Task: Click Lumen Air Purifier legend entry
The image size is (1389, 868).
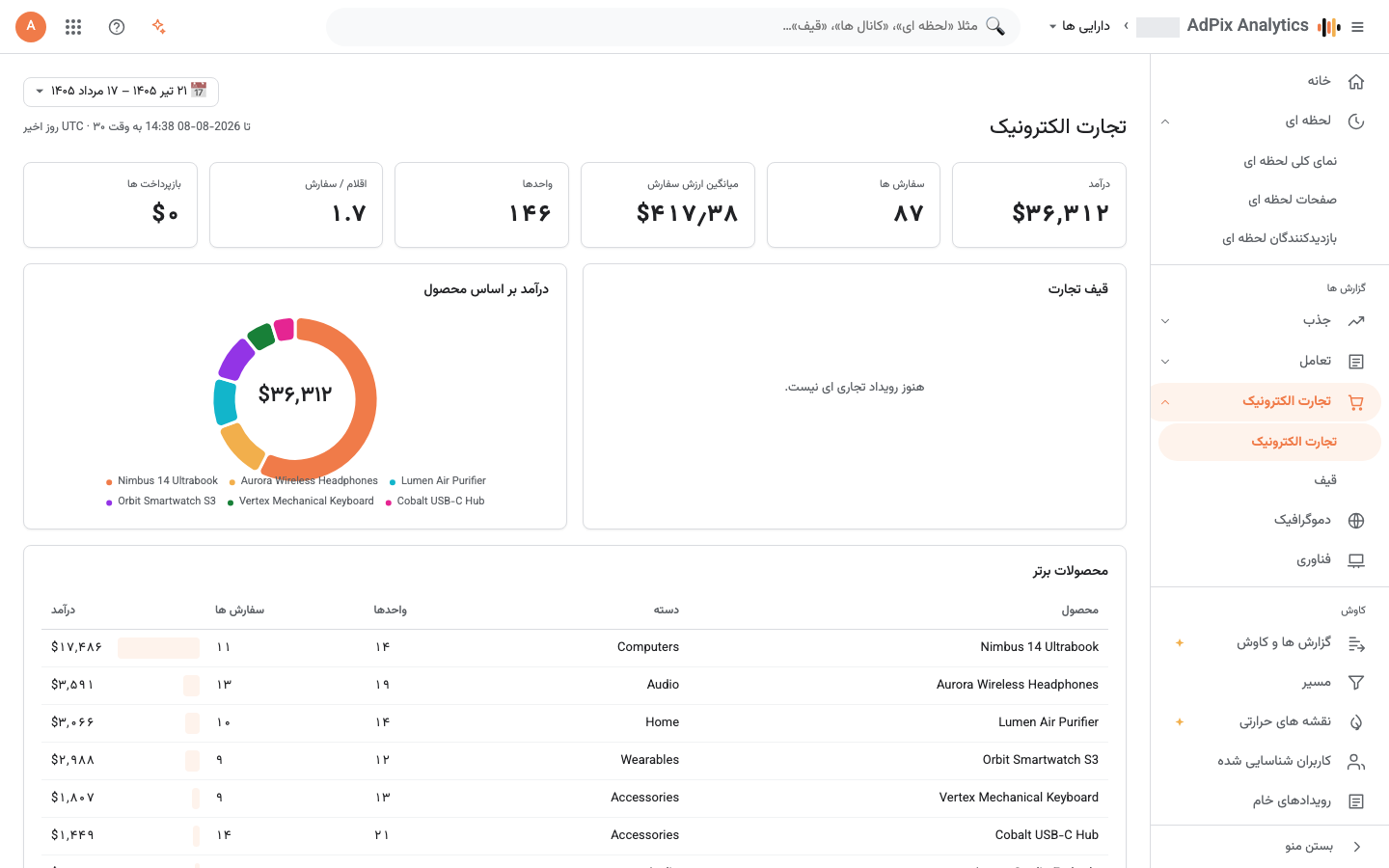Action: point(438,481)
